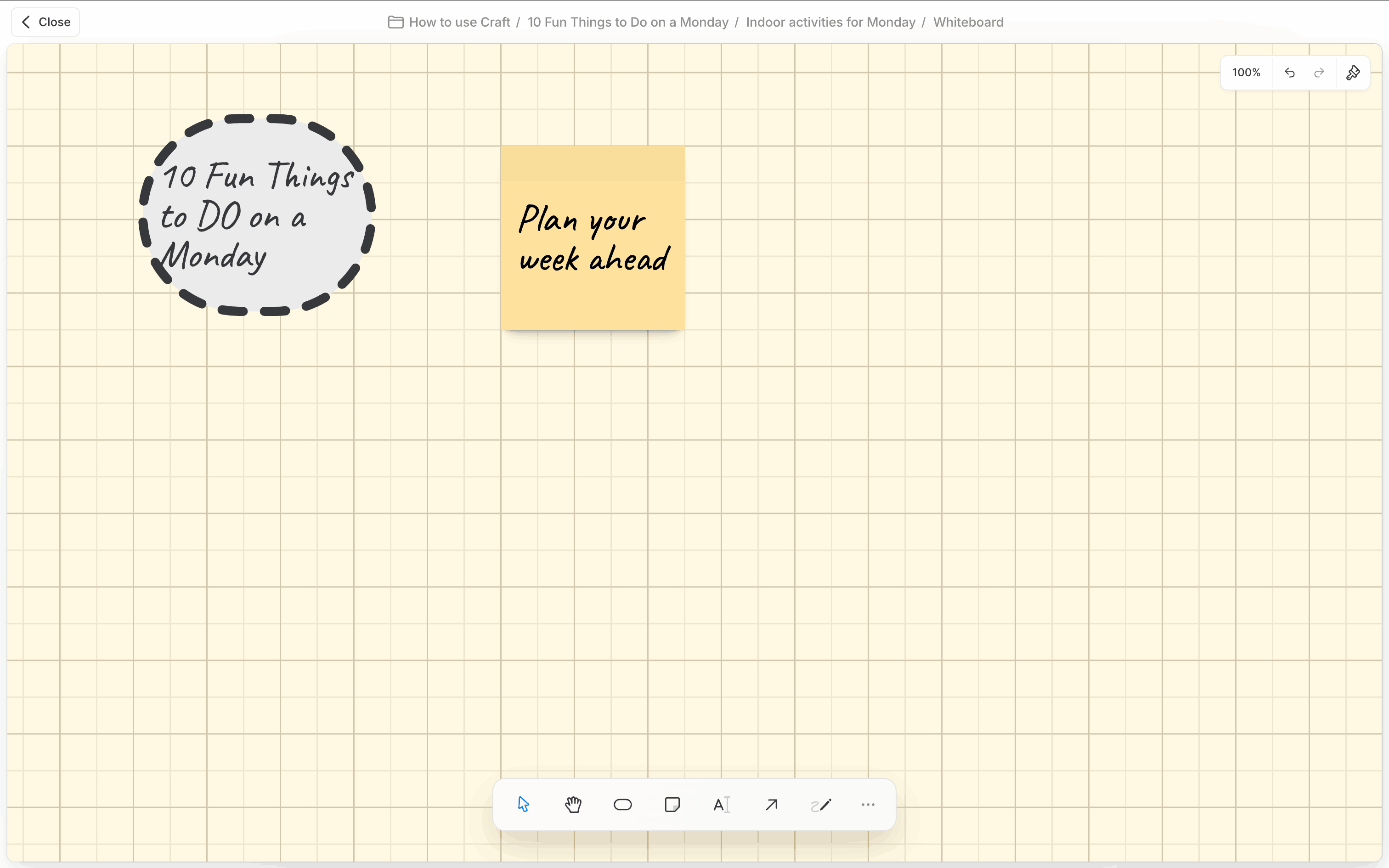Select the pointer selection tool

tap(523, 804)
